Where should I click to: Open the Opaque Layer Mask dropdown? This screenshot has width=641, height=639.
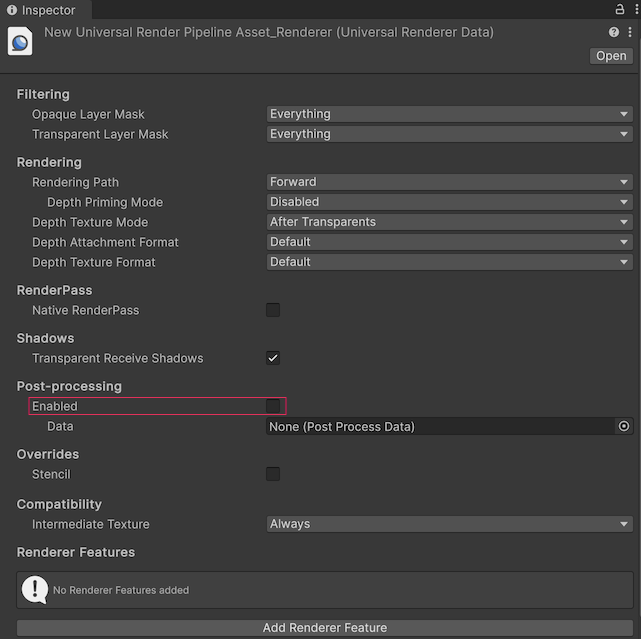449,114
